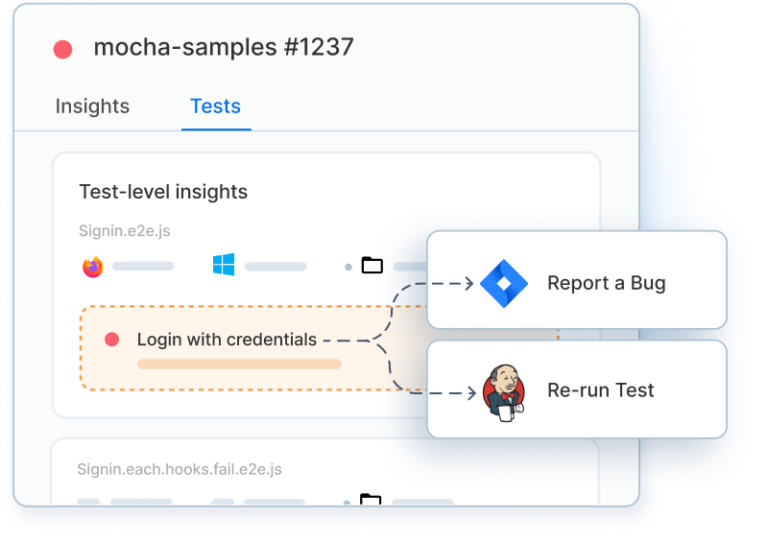Click the folder icon in the Signin.e2e.js row

pos(372,265)
